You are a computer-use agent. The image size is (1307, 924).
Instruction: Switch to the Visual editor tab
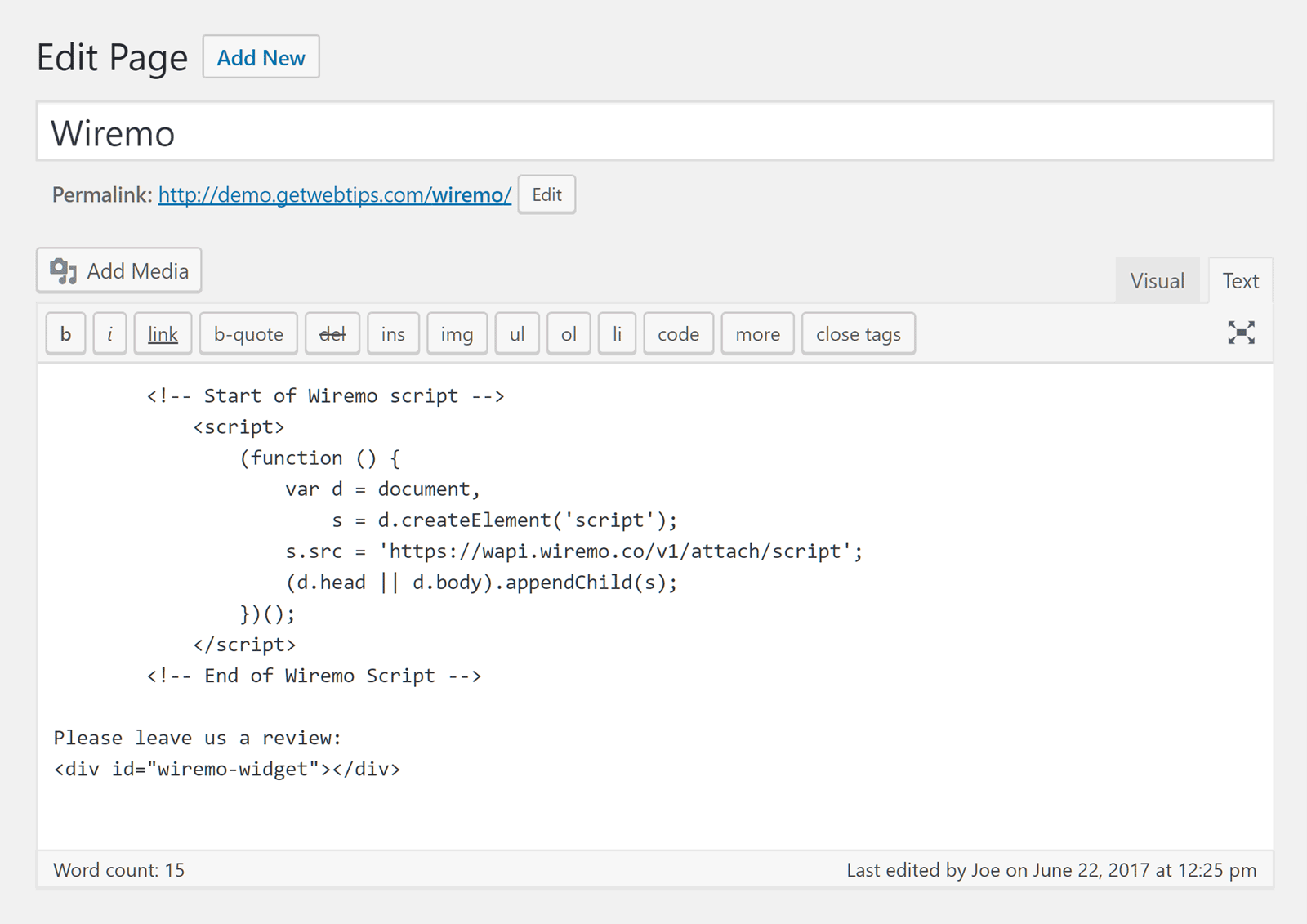click(1157, 281)
